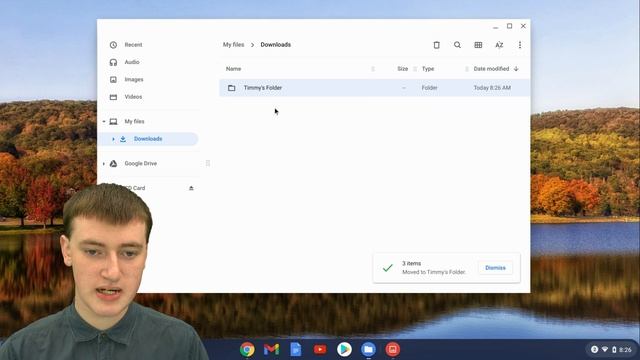
Task: Click the Downloads breadcrumb label
Action: pyautogui.click(x=276, y=45)
